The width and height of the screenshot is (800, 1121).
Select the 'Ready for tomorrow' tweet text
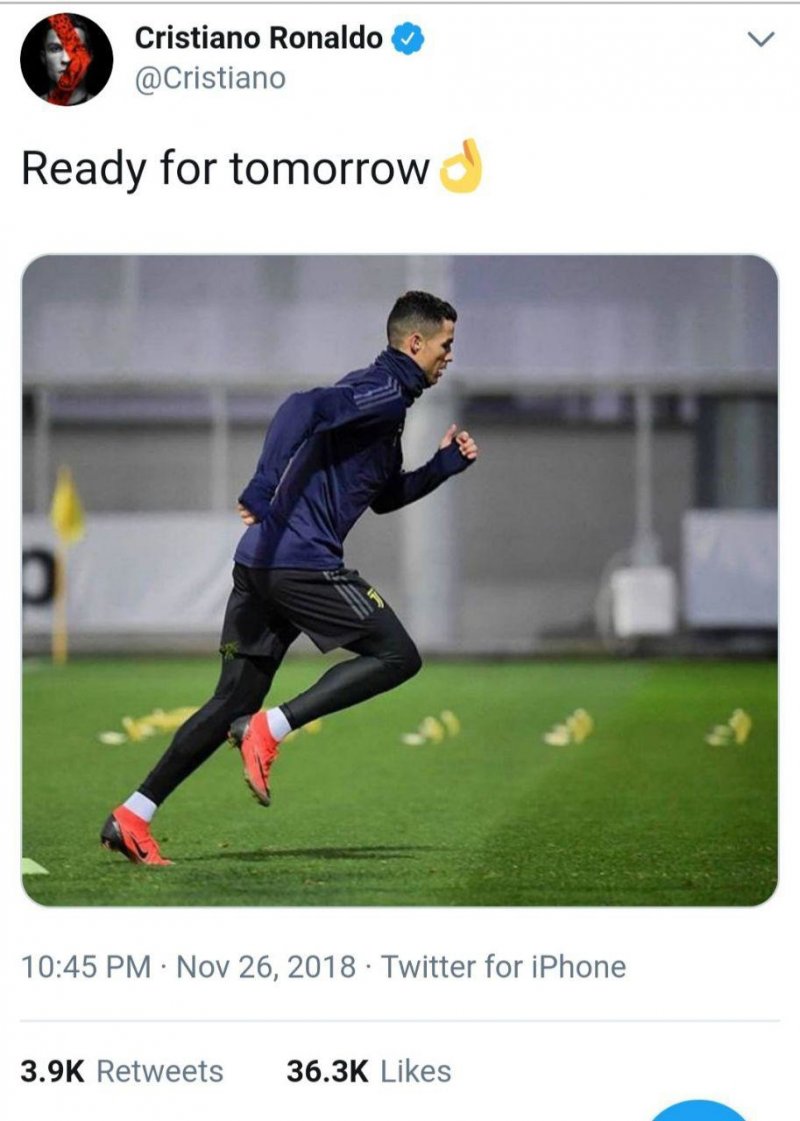coord(225,169)
